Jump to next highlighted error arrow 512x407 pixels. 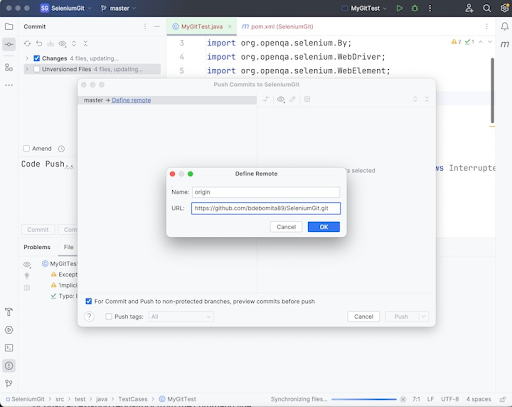(490, 42)
